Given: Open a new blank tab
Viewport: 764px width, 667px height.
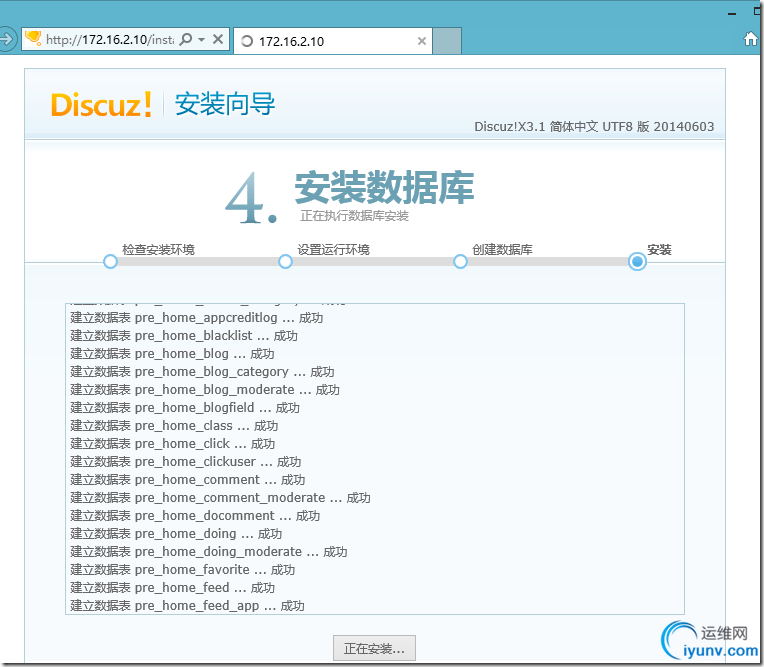Looking at the screenshot, I should click(x=447, y=41).
